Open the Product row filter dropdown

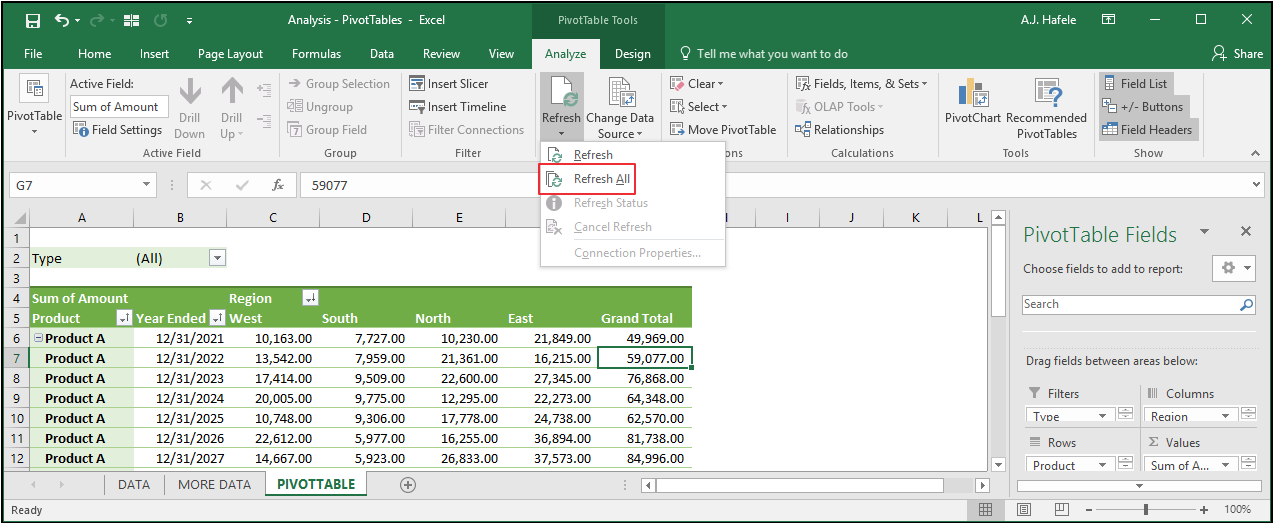pyautogui.click(x=124, y=318)
